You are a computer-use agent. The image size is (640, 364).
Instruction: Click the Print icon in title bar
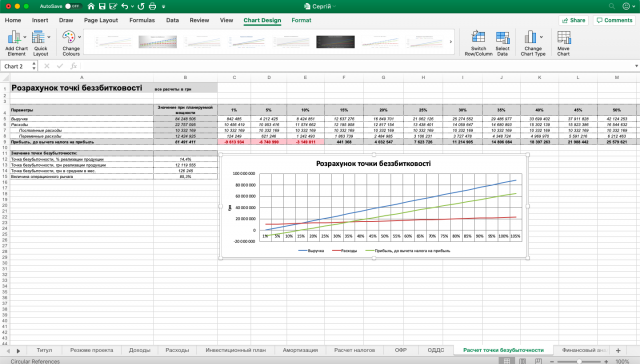click(152, 6)
